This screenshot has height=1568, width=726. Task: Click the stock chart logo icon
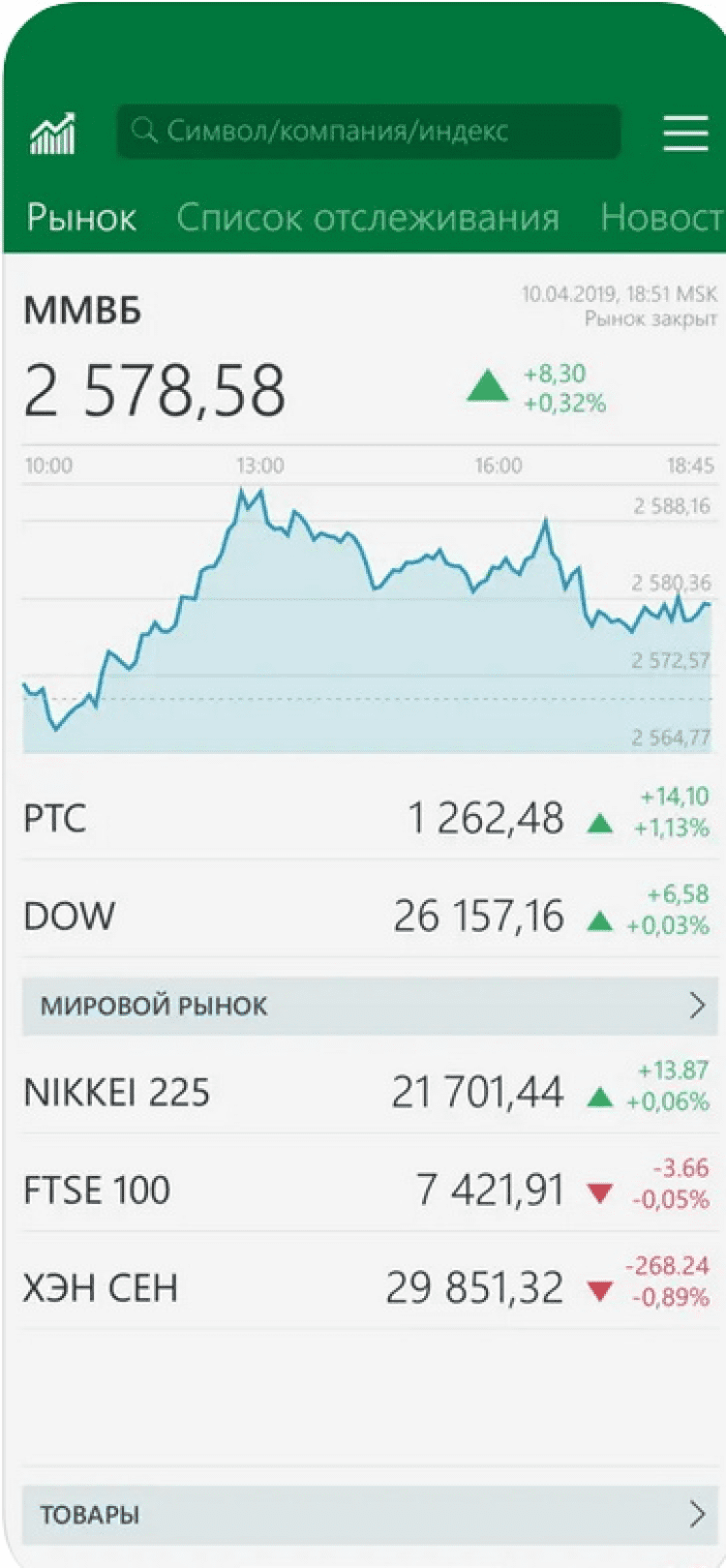coord(52,134)
